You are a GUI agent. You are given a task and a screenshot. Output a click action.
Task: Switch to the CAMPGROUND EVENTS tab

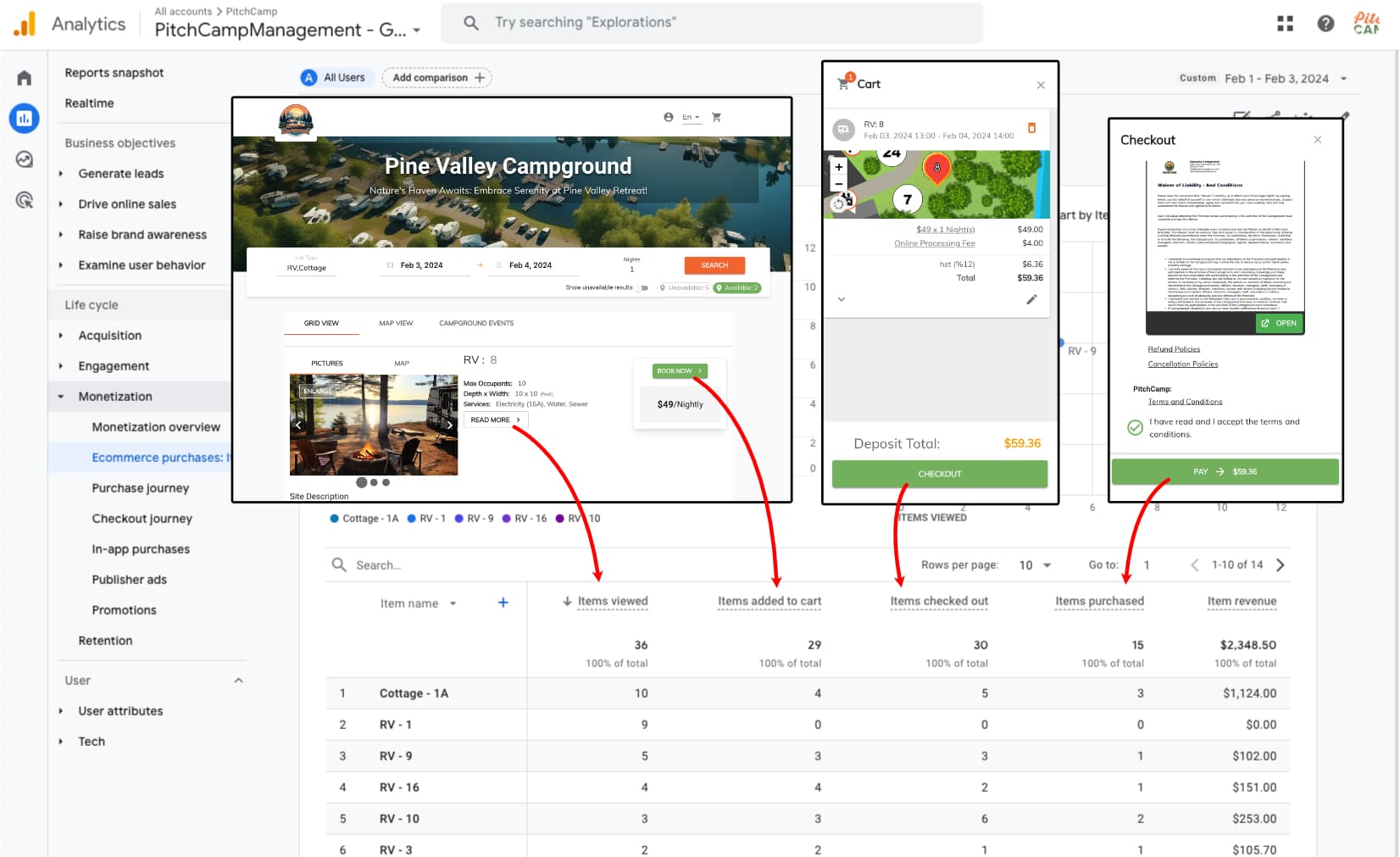coord(476,323)
